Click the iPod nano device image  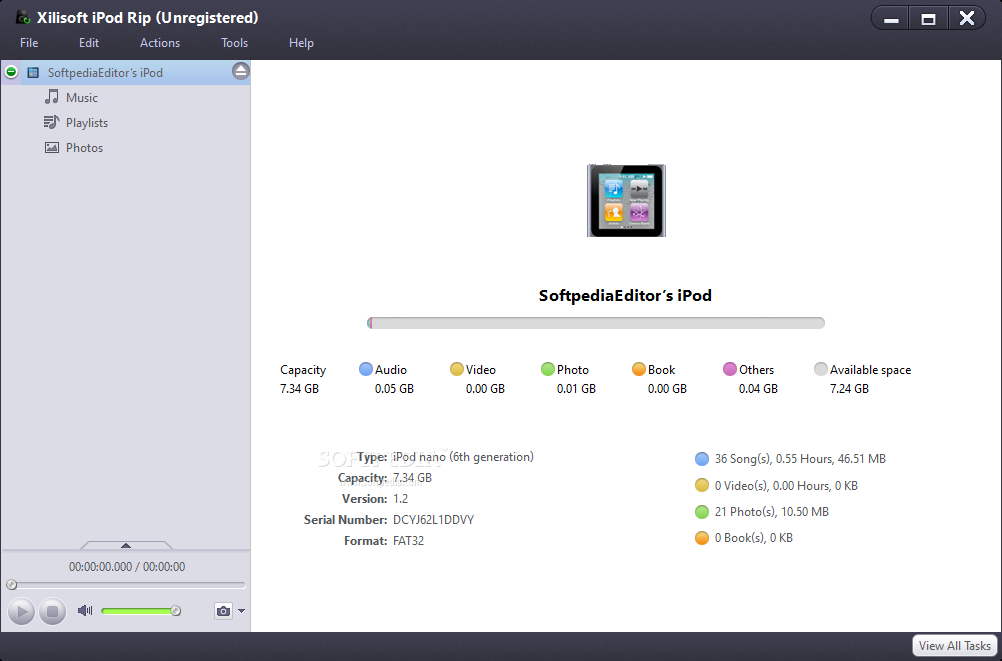point(626,201)
